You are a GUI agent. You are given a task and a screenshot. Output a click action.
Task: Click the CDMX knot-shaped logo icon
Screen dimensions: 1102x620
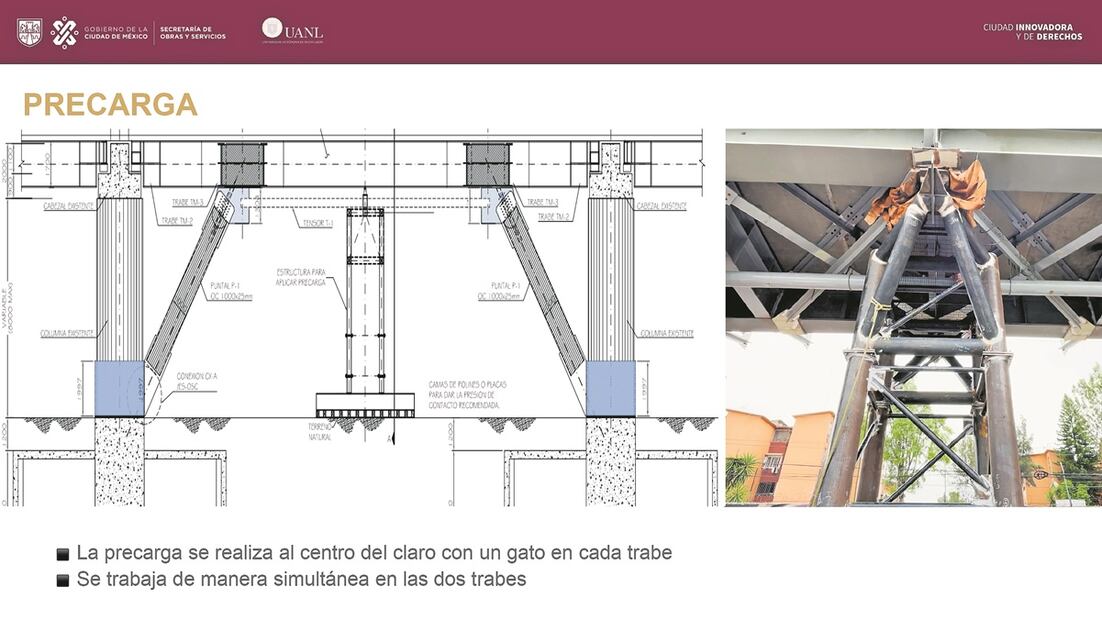point(64,31)
